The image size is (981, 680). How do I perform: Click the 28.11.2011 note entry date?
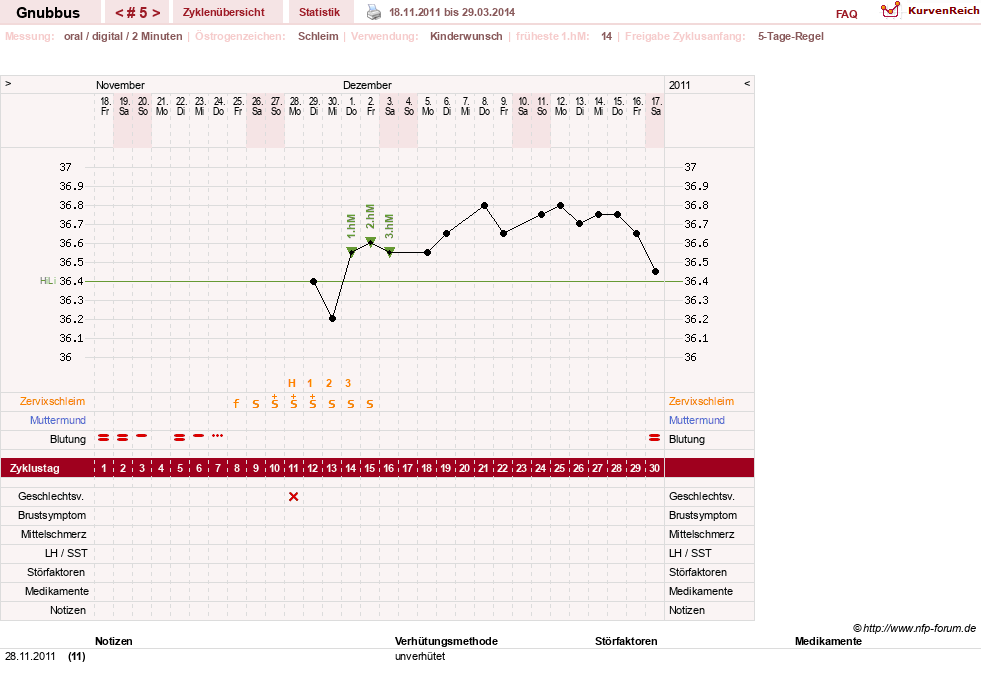[x=30, y=656]
